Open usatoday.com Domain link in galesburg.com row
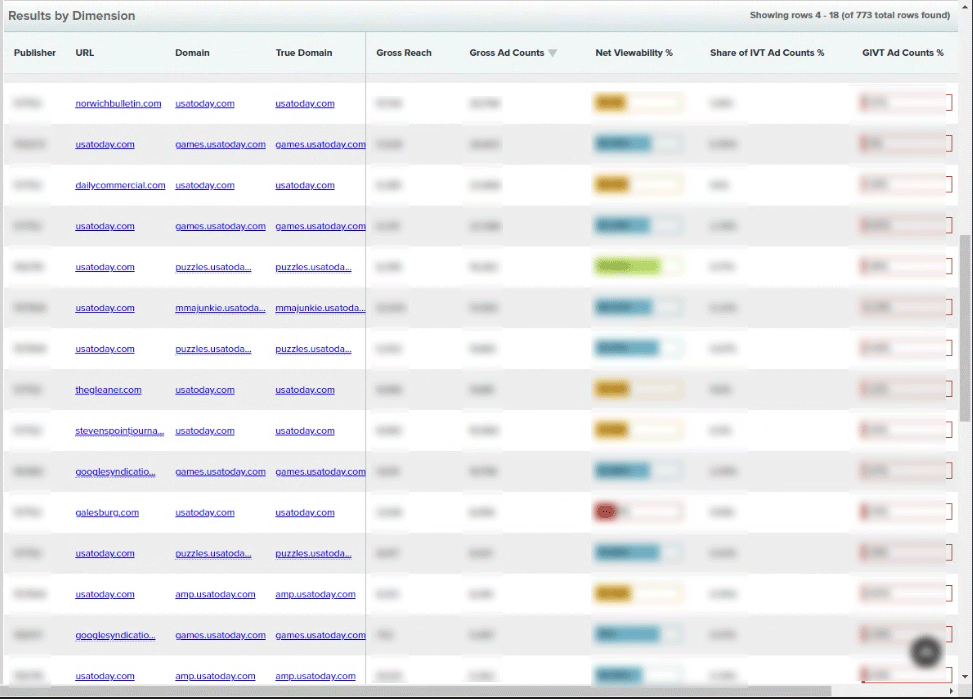Screen dimensions: 973x699 point(205,513)
